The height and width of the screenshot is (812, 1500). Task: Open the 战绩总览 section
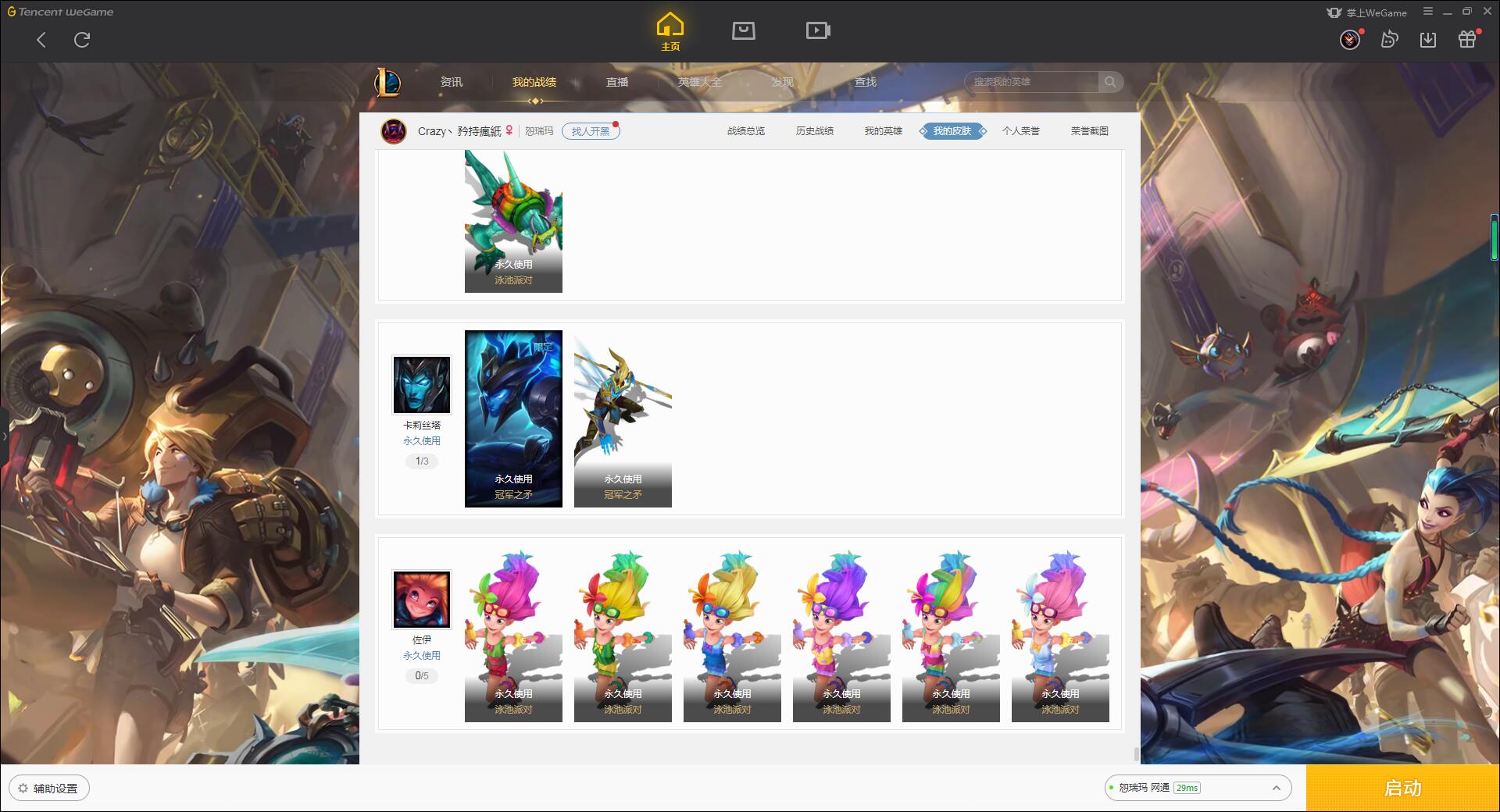tap(746, 131)
